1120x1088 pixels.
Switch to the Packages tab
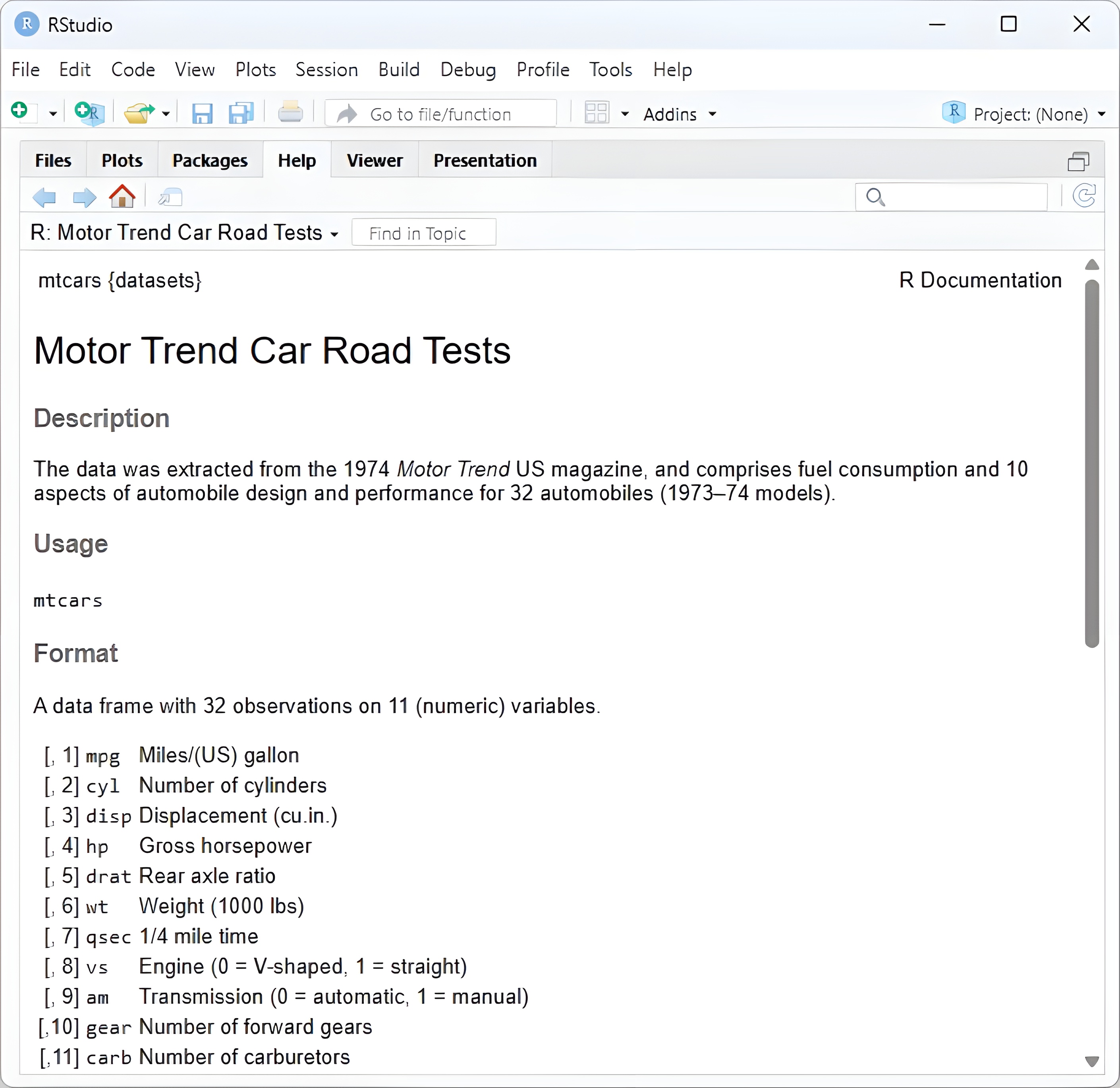click(210, 160)
